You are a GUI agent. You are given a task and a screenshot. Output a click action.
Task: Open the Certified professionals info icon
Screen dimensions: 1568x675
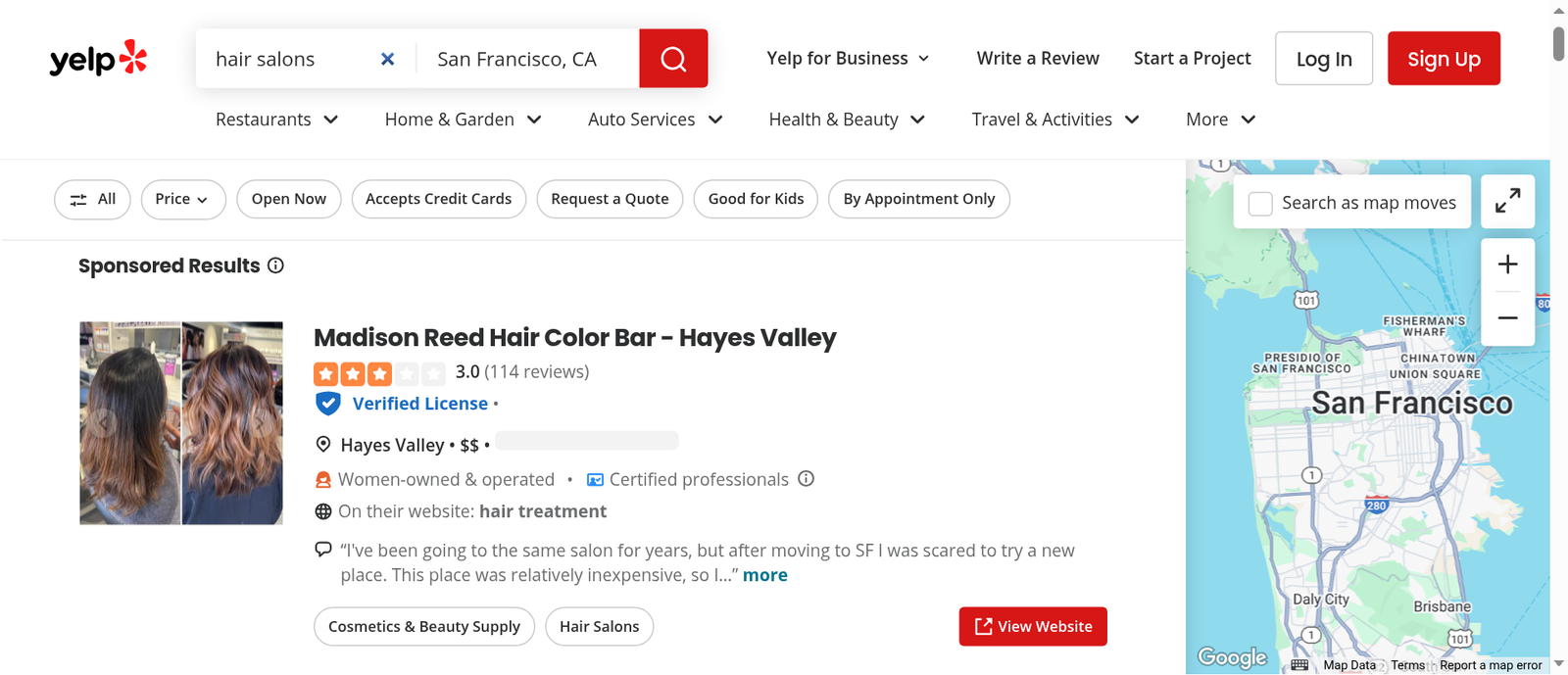pos(807,478)
